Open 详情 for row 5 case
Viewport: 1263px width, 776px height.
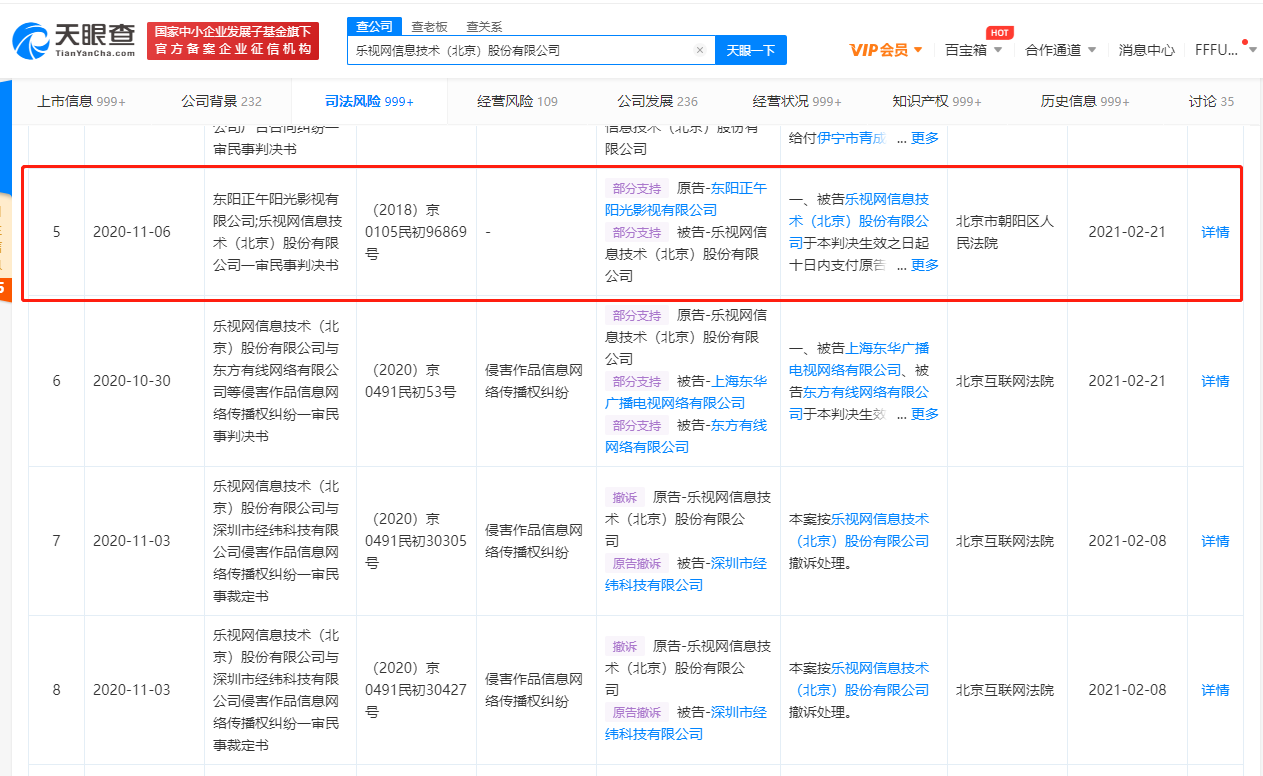click(x=1215, y=232)
